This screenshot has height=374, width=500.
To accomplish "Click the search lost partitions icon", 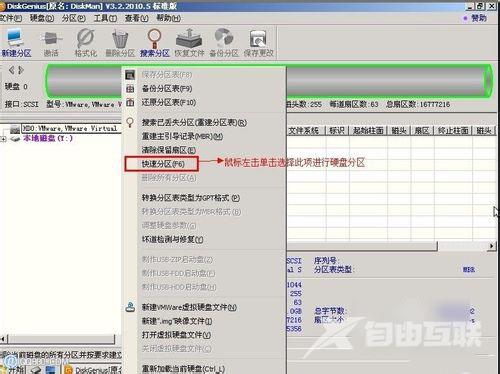I will click(130, 123).
